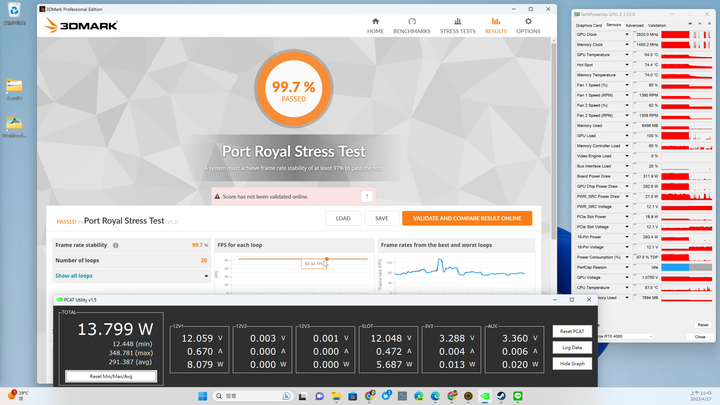
Task: Open LINE app from the taskbar
Action: pos(518,396)
